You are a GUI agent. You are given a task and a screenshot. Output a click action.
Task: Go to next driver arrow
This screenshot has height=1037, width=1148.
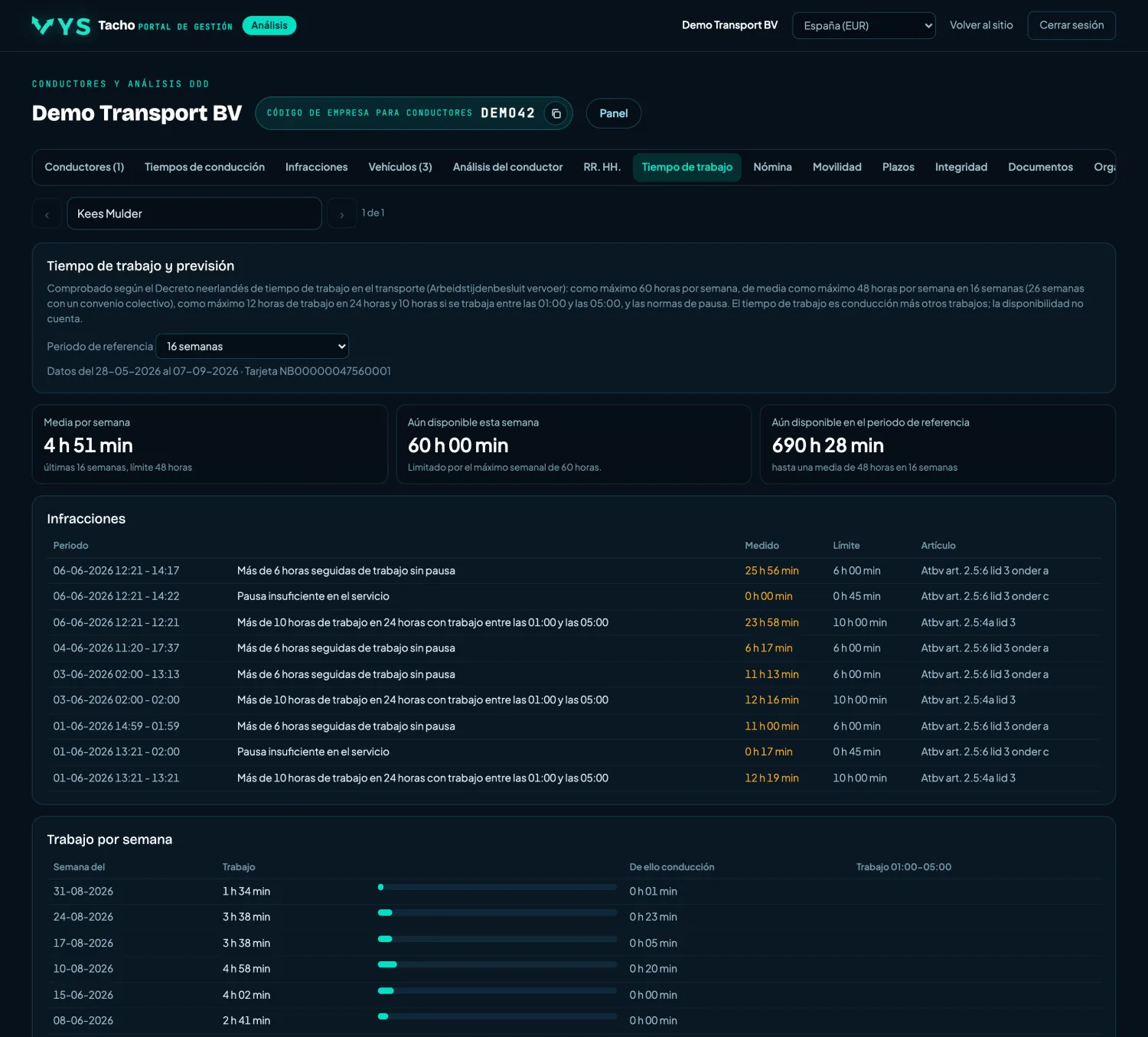(x=341, y=214)
